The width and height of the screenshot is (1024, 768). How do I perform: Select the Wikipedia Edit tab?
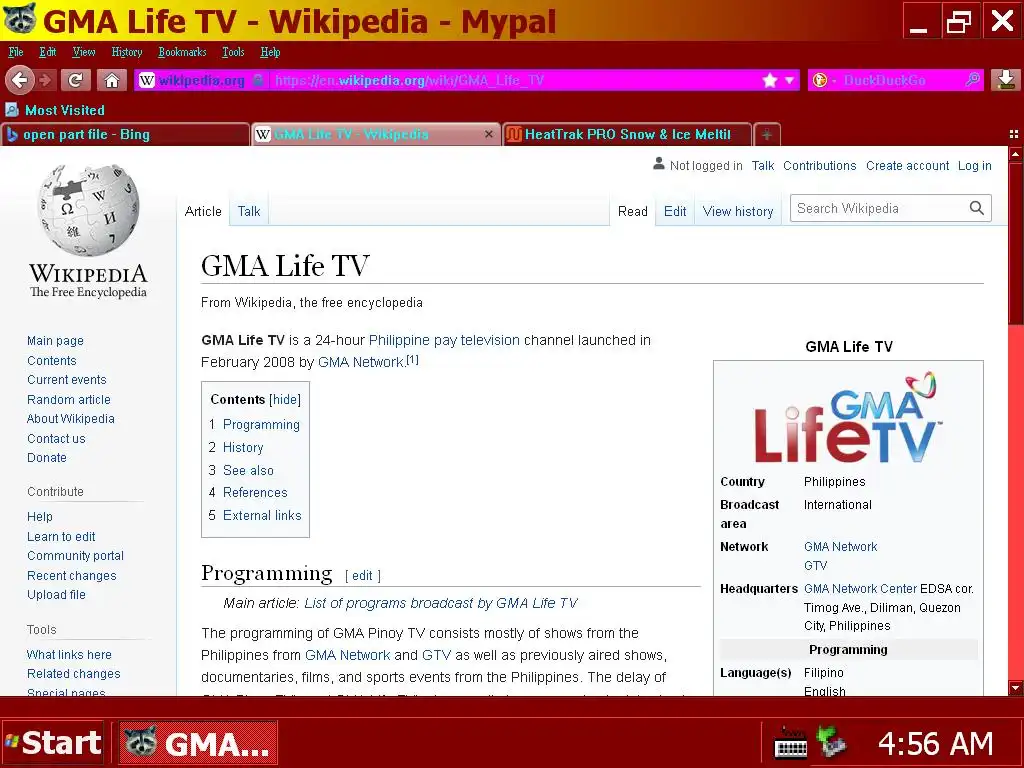675,212
